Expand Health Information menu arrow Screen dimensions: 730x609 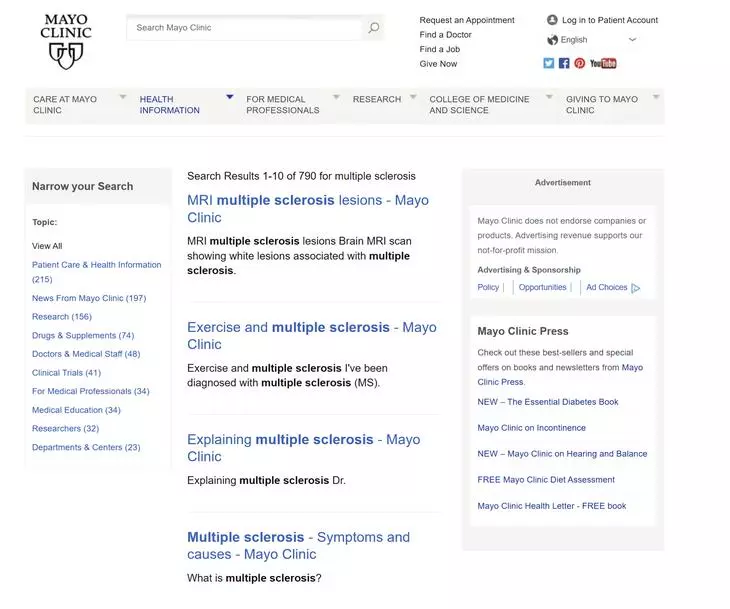pos(230,97)
